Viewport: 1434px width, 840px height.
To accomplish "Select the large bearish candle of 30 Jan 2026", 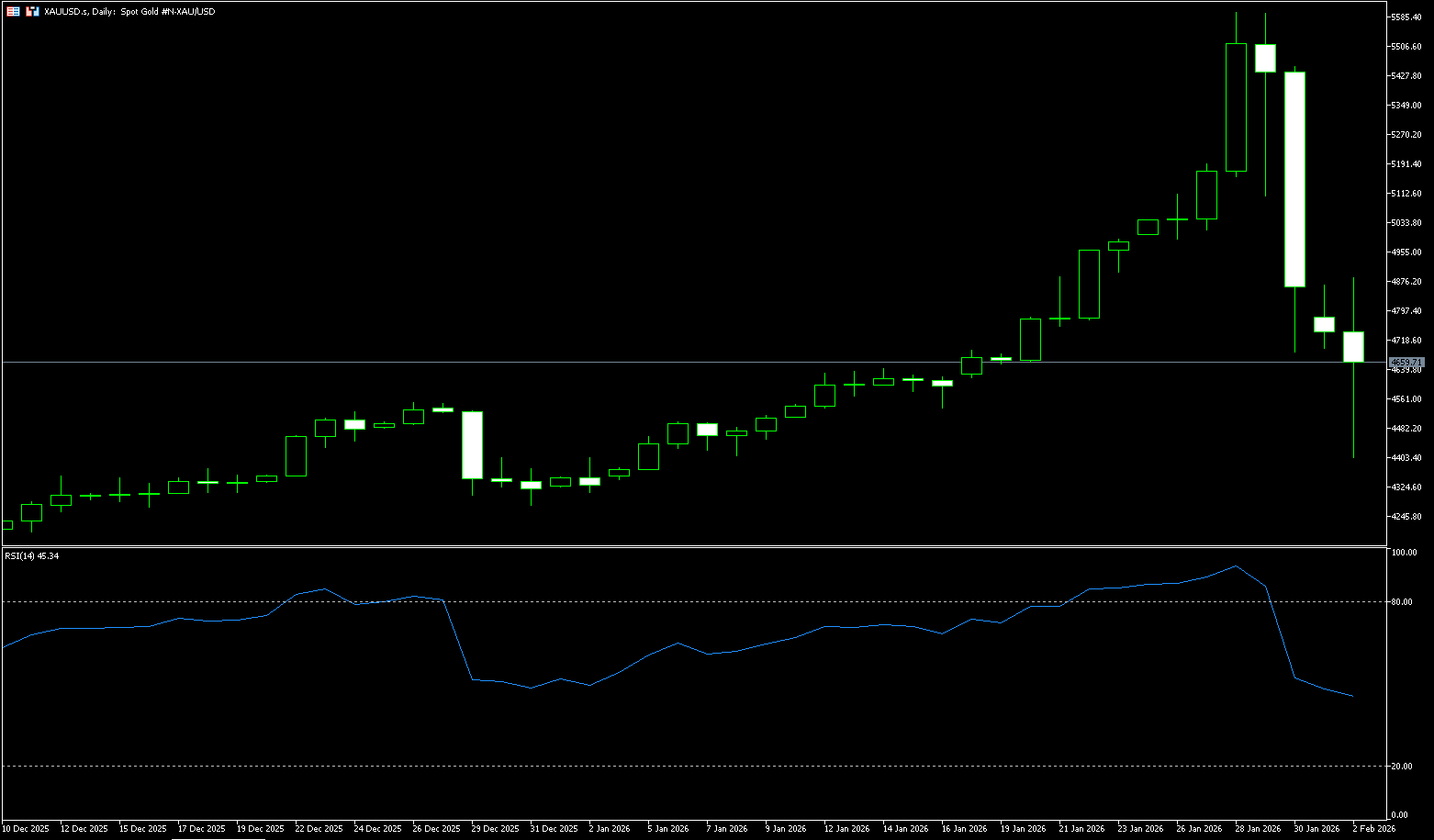I will point(1294,179).
